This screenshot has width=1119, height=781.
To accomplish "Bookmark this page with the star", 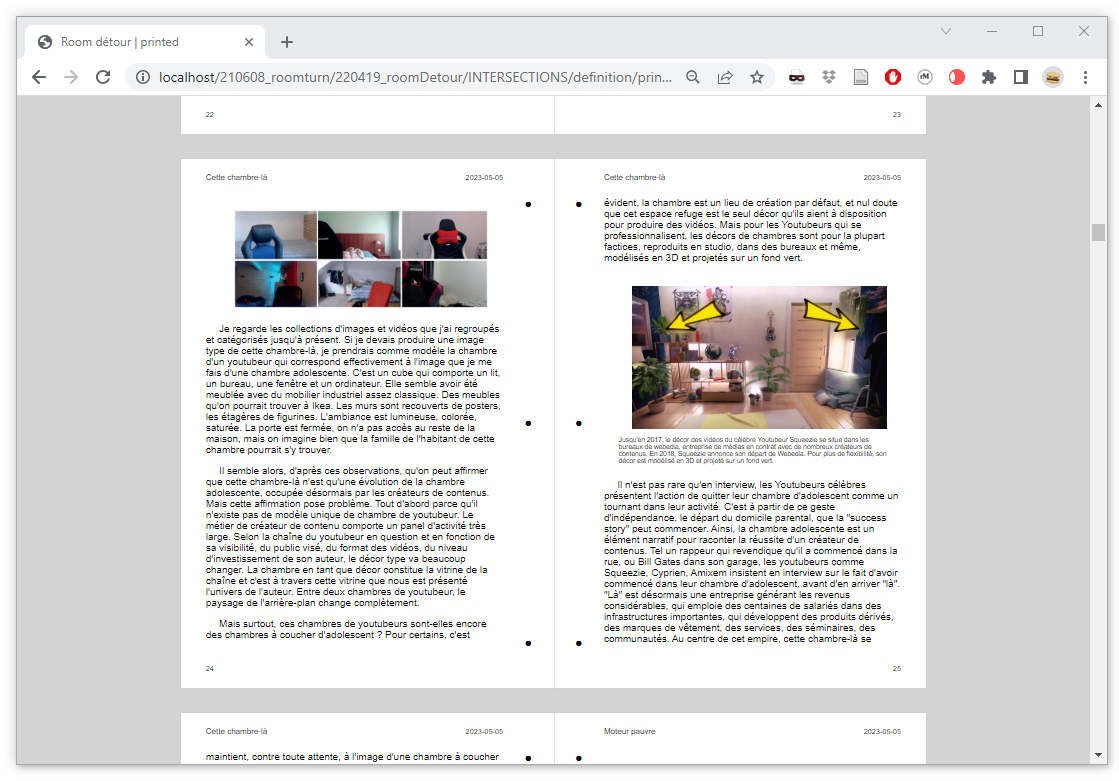I will click(x=757, y=77).
